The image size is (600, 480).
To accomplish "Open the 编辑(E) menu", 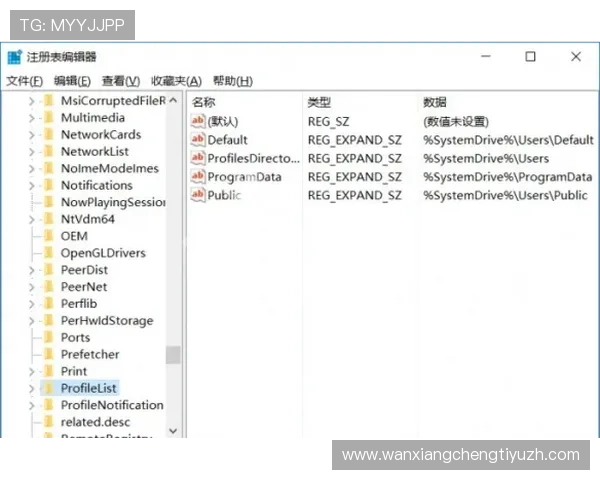I will pos(72,81).
